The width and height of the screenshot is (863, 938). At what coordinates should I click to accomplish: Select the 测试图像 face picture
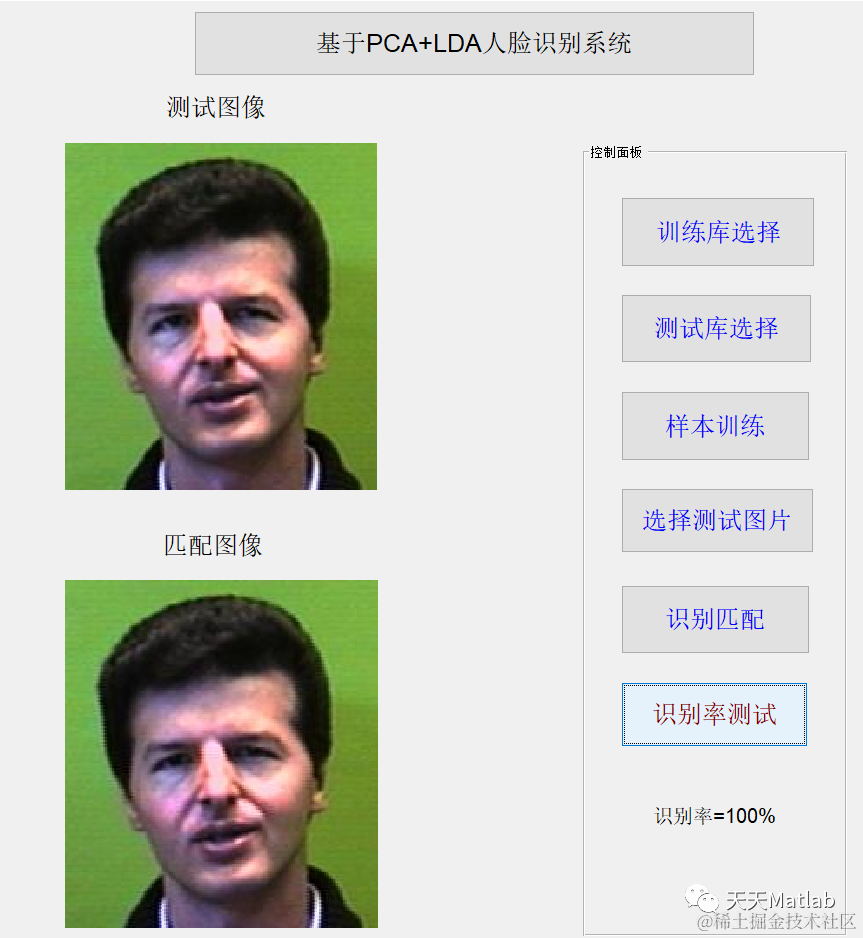(x=221, y=316)
